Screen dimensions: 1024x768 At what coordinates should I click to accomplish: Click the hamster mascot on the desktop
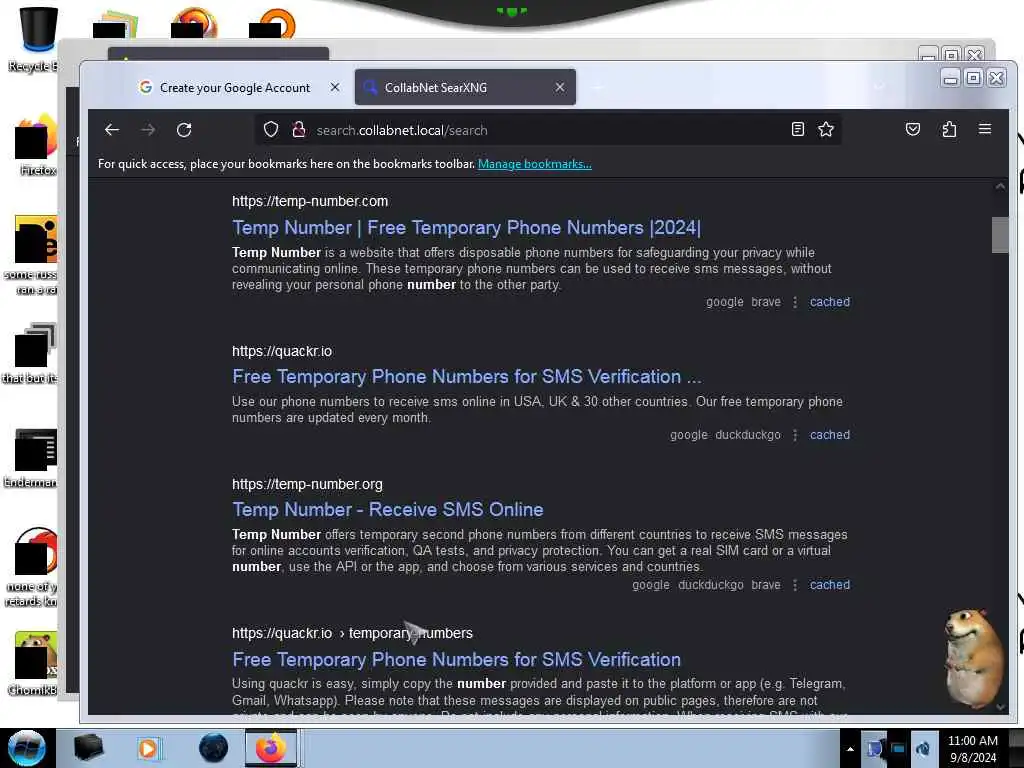pyautogui.click(x=974, y=658)
